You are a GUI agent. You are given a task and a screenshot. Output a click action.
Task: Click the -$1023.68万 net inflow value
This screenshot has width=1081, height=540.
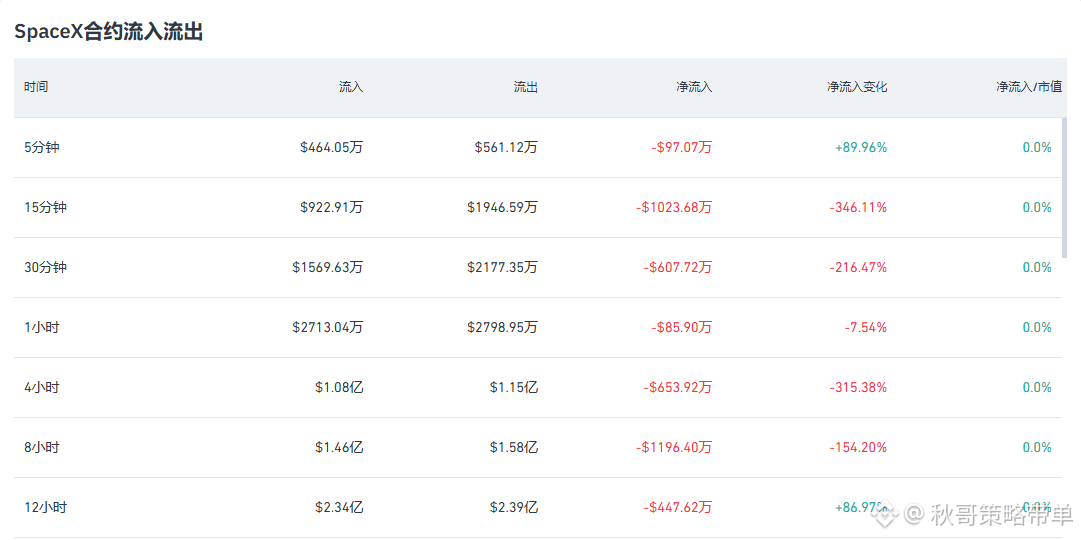674,207
